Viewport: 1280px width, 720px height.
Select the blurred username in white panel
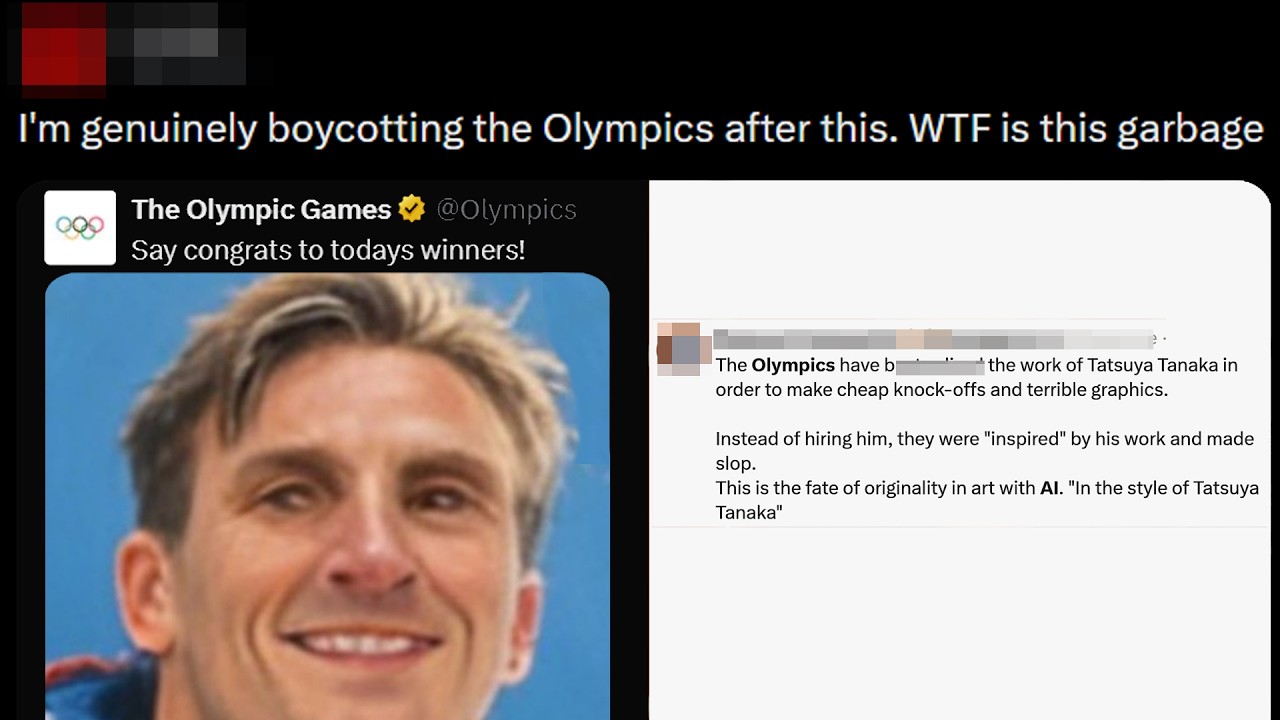(x=933, y=339)
